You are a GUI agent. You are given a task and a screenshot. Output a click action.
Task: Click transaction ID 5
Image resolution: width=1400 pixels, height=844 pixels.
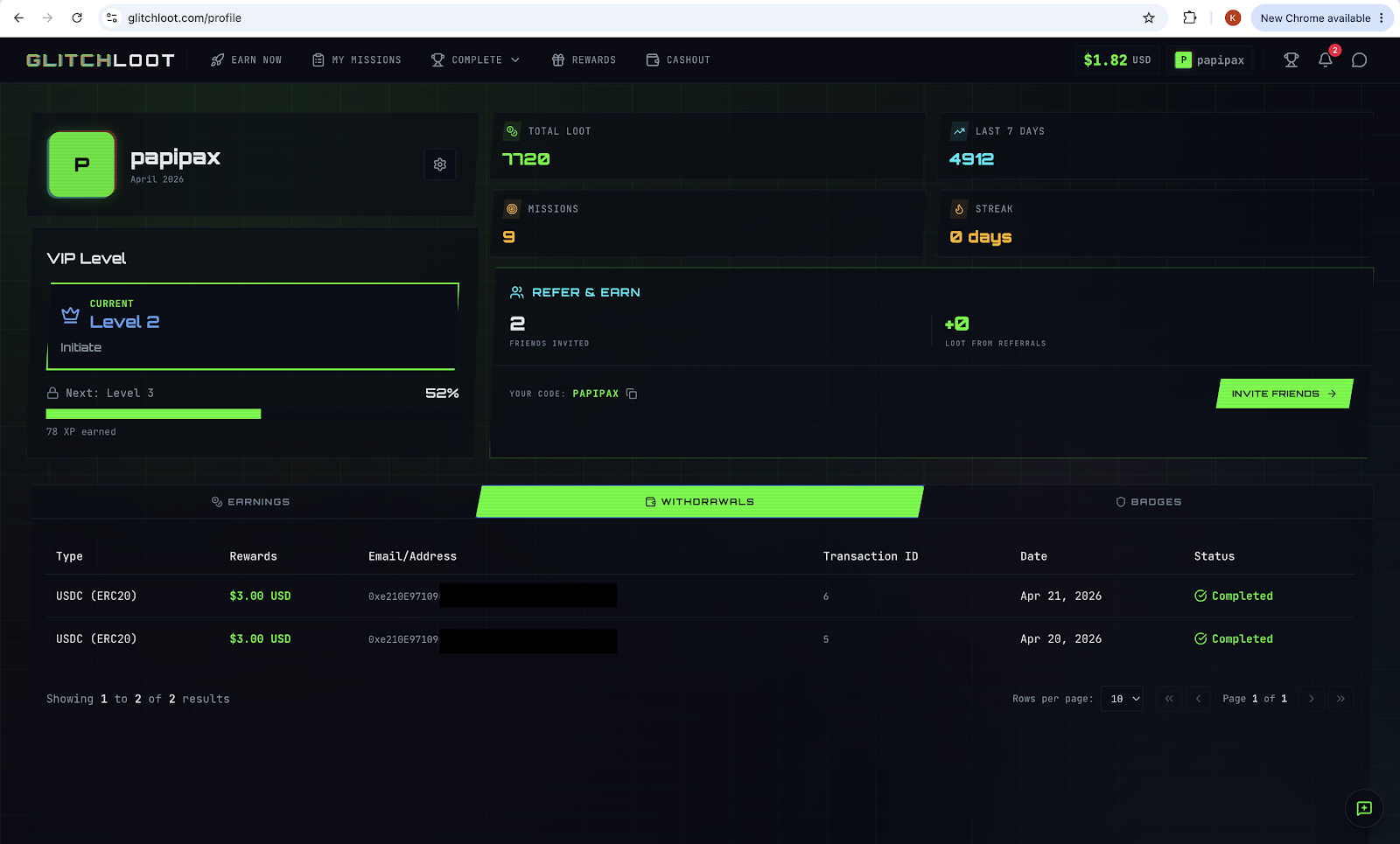826,639
